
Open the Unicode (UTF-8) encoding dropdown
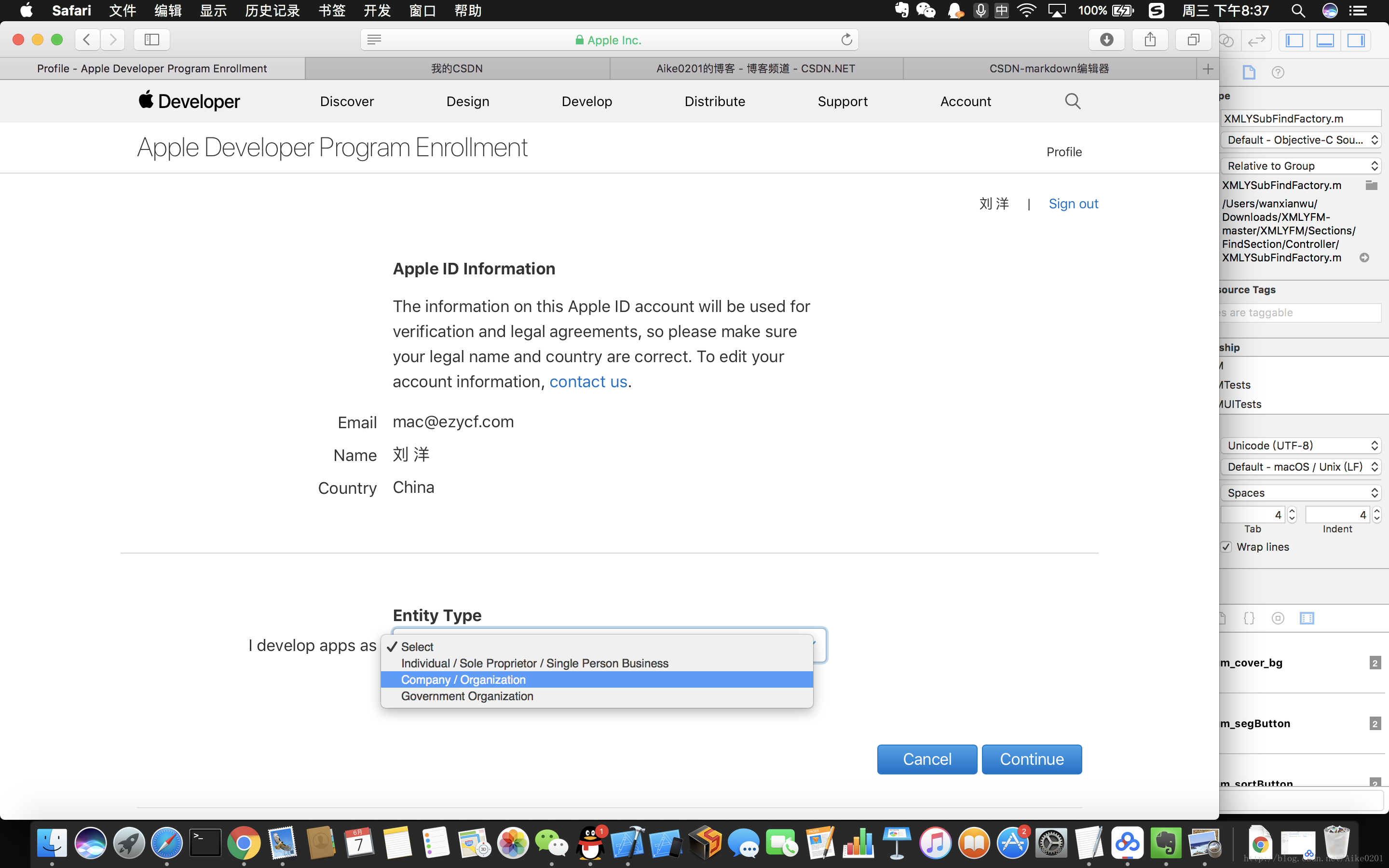click(1301, 446)
